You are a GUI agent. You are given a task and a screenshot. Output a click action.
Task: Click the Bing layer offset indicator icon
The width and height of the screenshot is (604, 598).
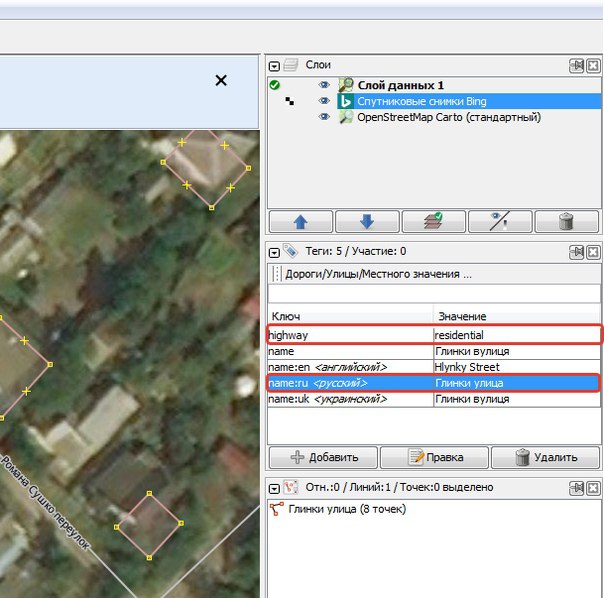click(x=290, y=101)
